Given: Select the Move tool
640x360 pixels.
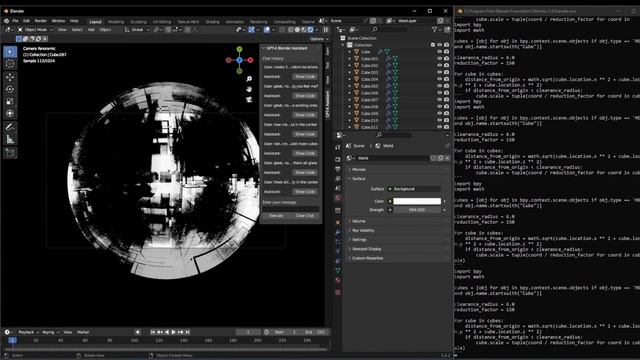Looking at the screenshot, I should 10,77.
